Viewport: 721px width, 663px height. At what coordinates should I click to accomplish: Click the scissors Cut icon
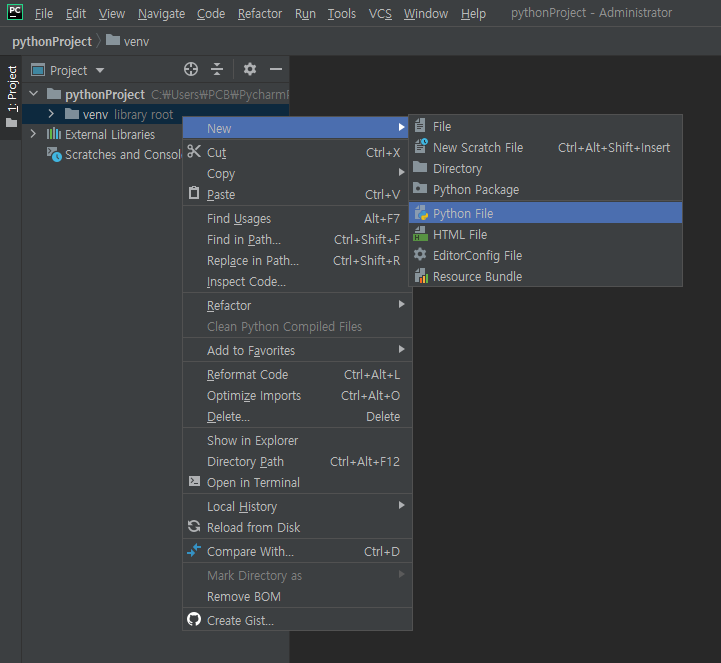pos(194,151)
